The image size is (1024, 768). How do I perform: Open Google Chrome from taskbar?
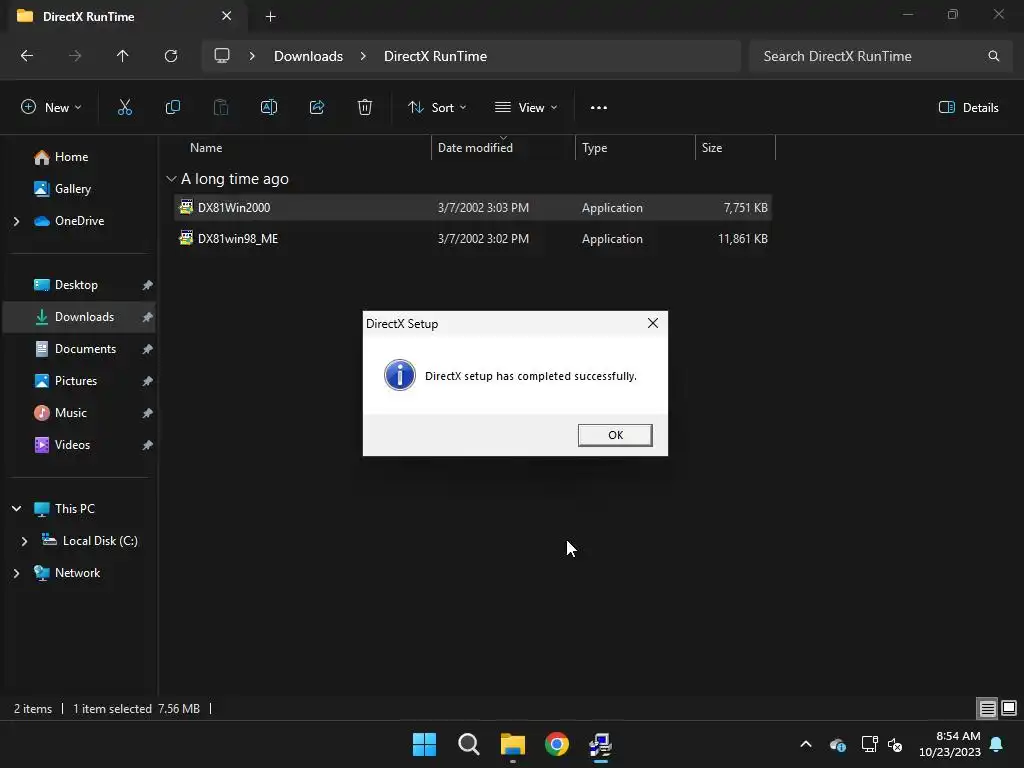556,744
